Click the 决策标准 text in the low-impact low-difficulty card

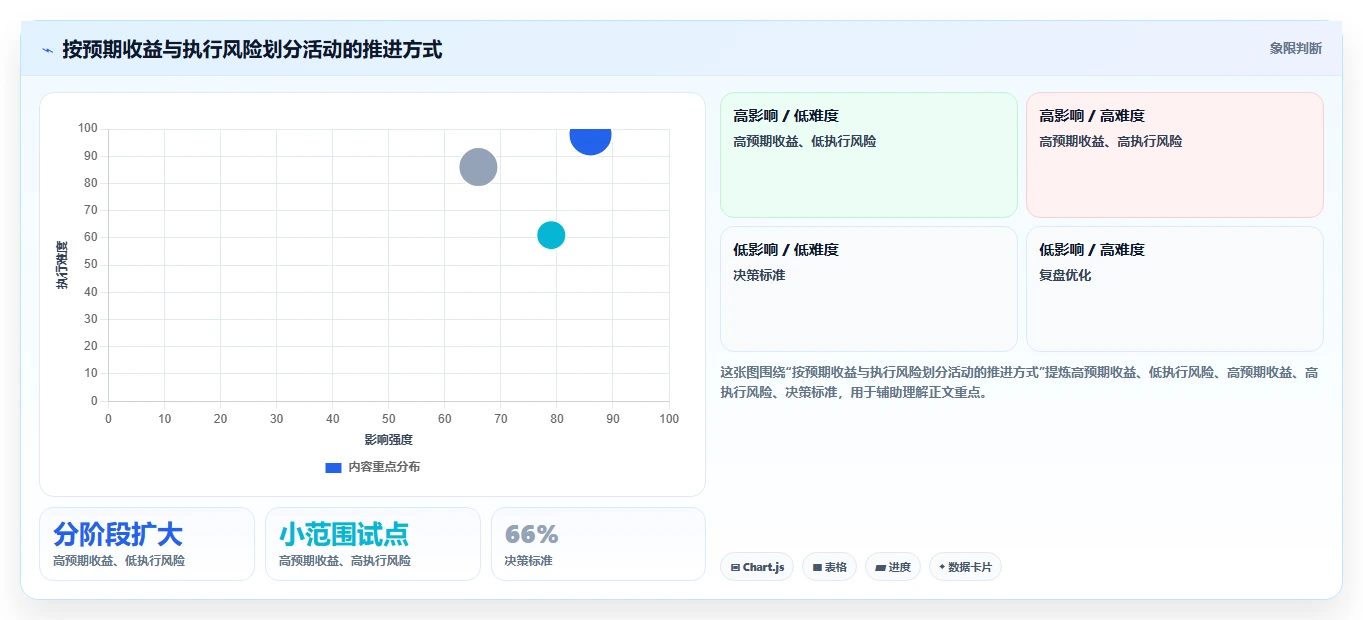[759, 275]
